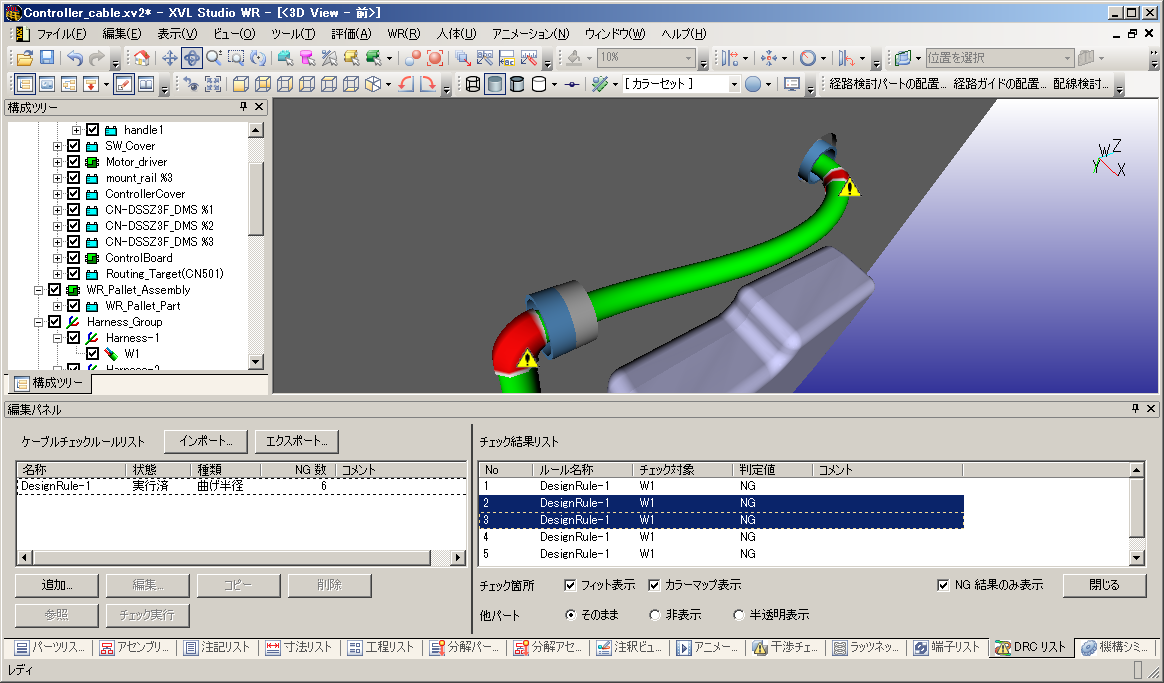Expand the SW_Cover tree node
Image resolution: width=1164 pixels, height=683 pixels.
(x=57, y=146)
